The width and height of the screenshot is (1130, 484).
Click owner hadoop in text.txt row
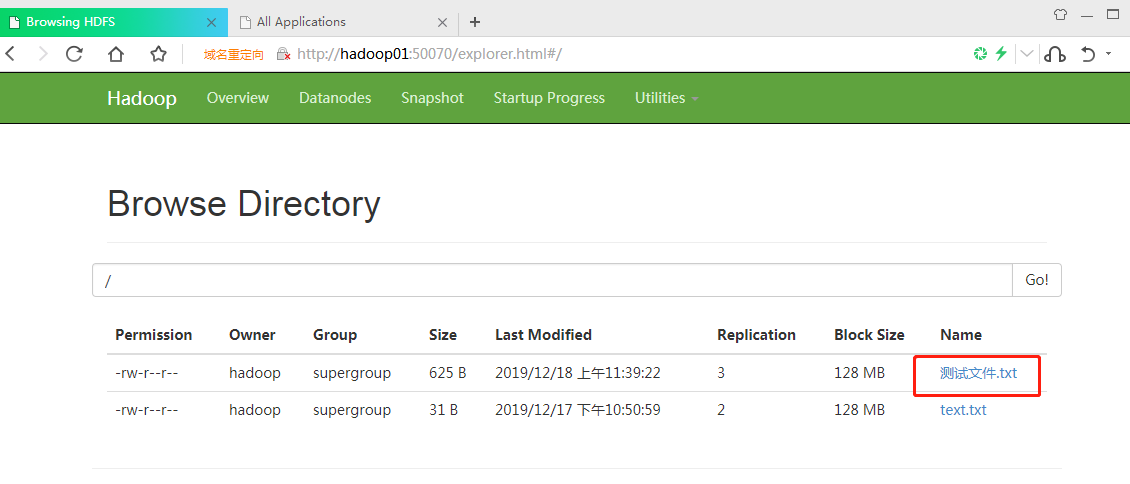255,411
